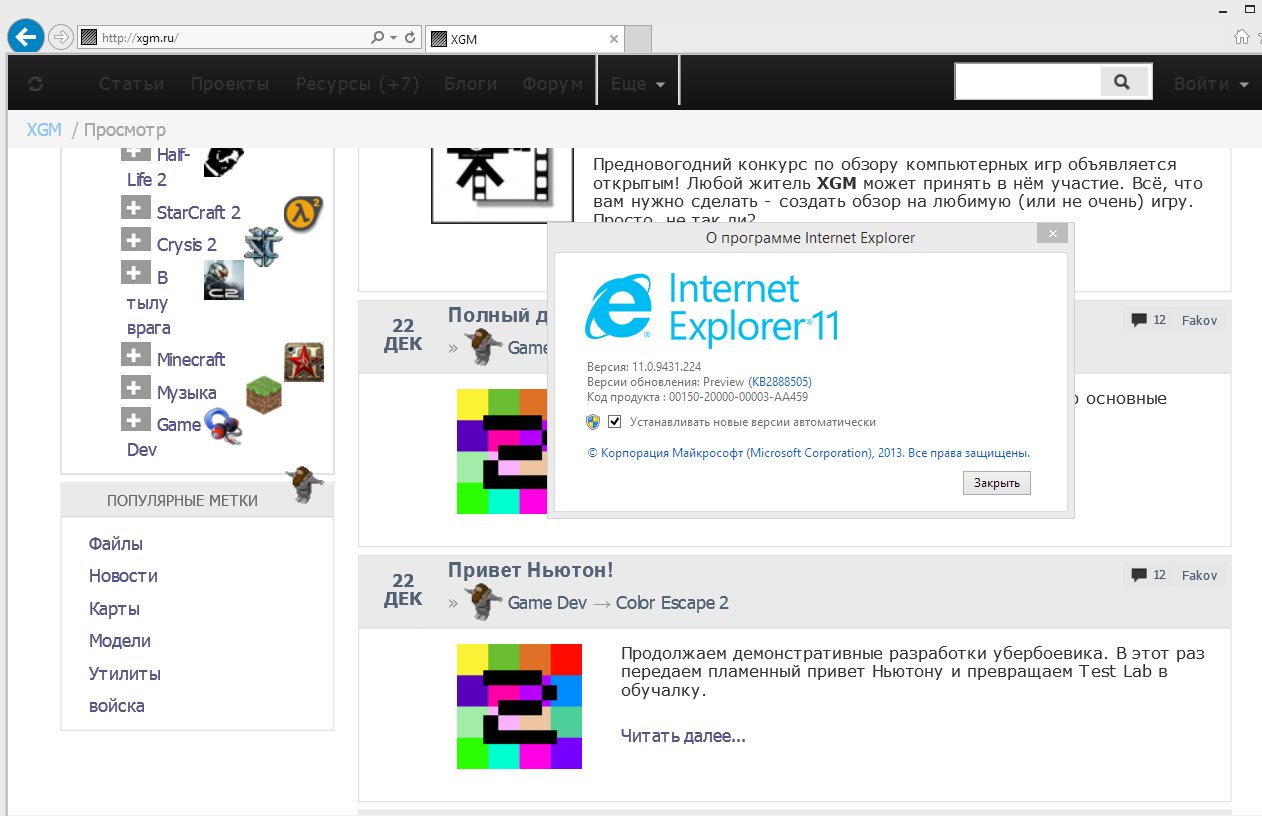Image resolution: width=1262 pixels, height=816 pixels.
Task: Click the Internet Explorer logo in dialog
Action: (620, 305)
